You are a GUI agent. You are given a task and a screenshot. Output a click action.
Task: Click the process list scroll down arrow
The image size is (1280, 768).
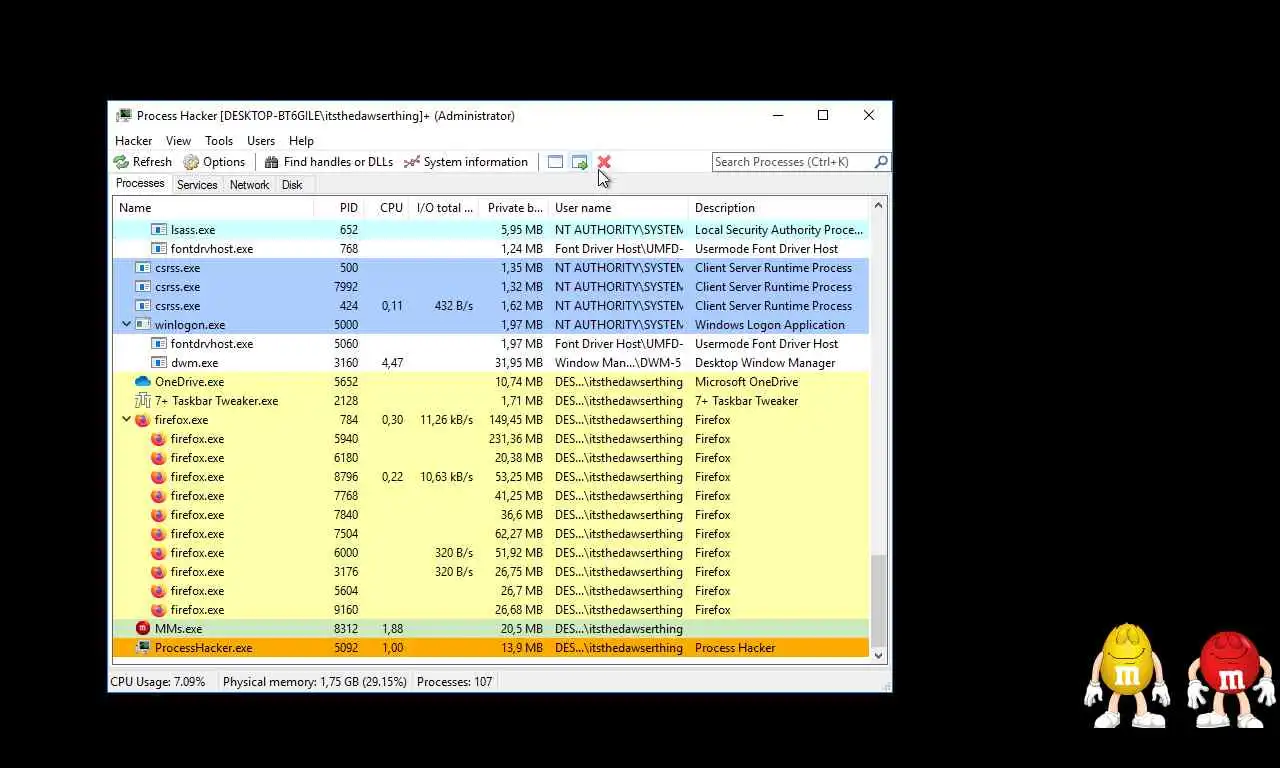pos(878,655)
